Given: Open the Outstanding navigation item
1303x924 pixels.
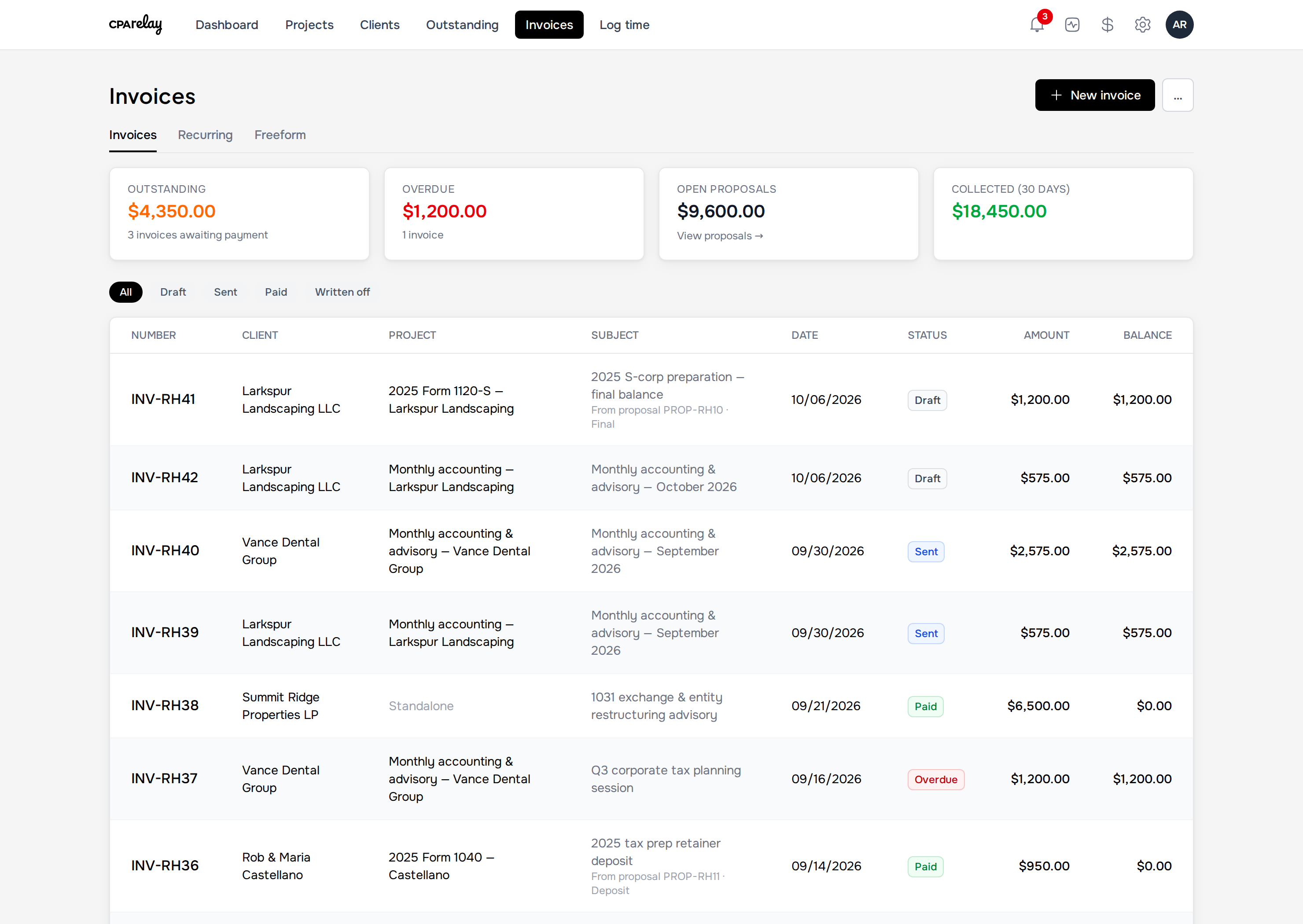Looking at the screenshot, I should 462,25.
